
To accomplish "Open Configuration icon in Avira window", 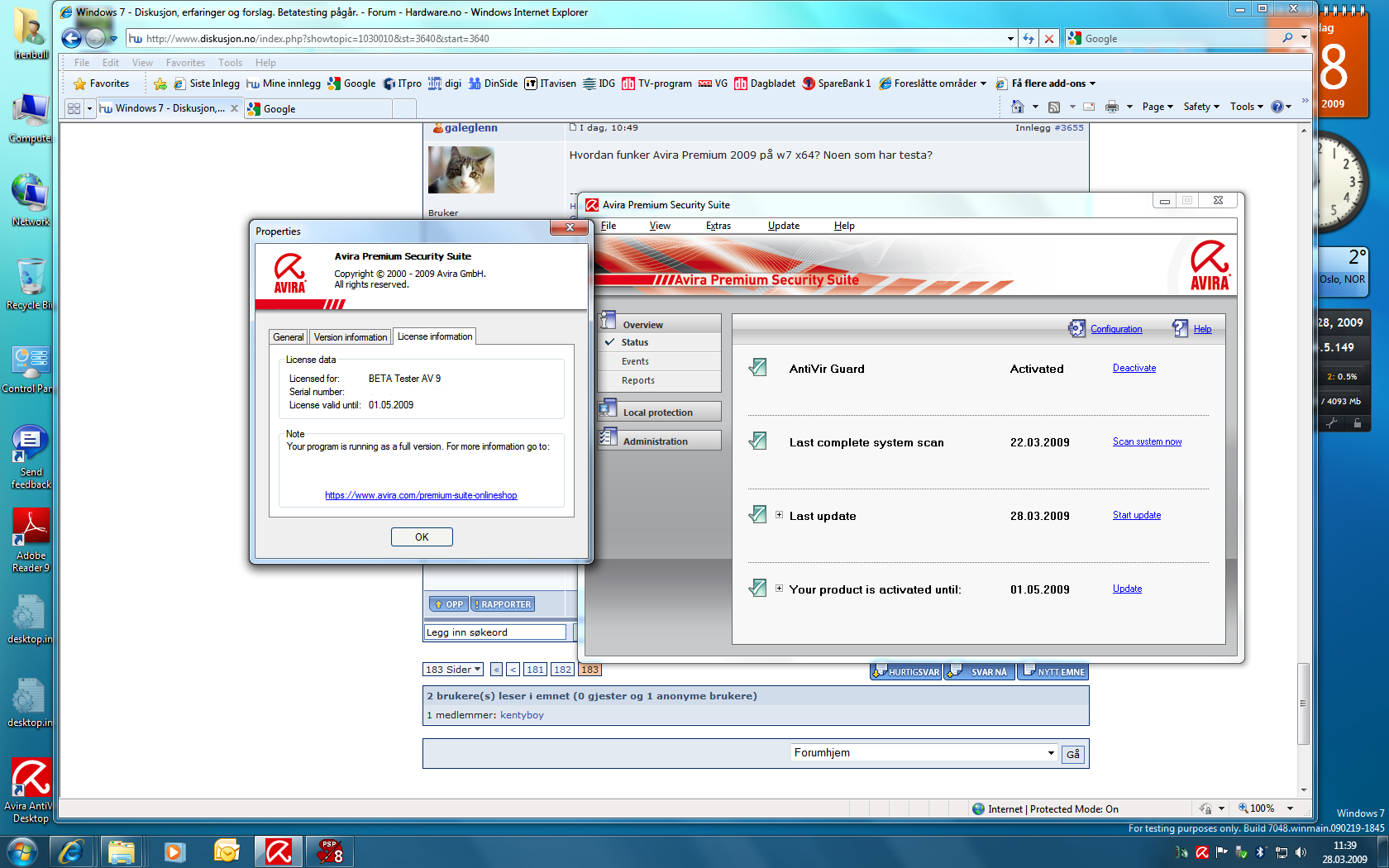I will tap(1076, 328).
